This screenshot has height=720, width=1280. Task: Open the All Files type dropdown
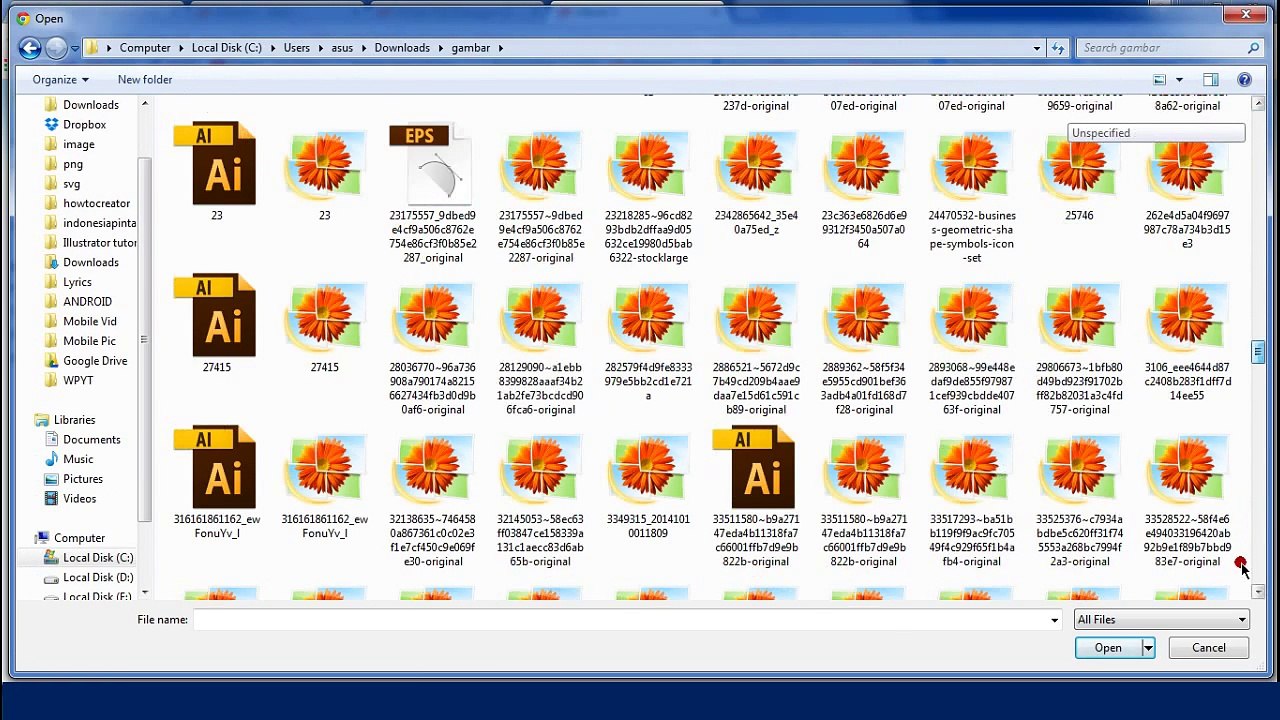click(1161, 620)
